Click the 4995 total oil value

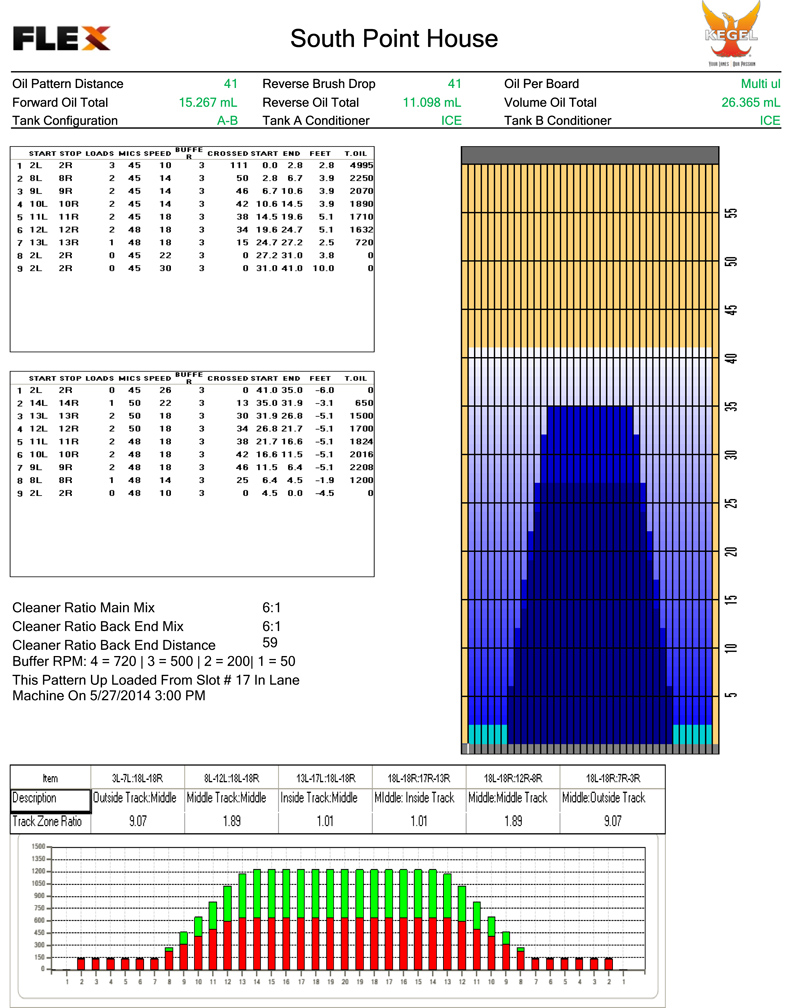pos(361,165)
